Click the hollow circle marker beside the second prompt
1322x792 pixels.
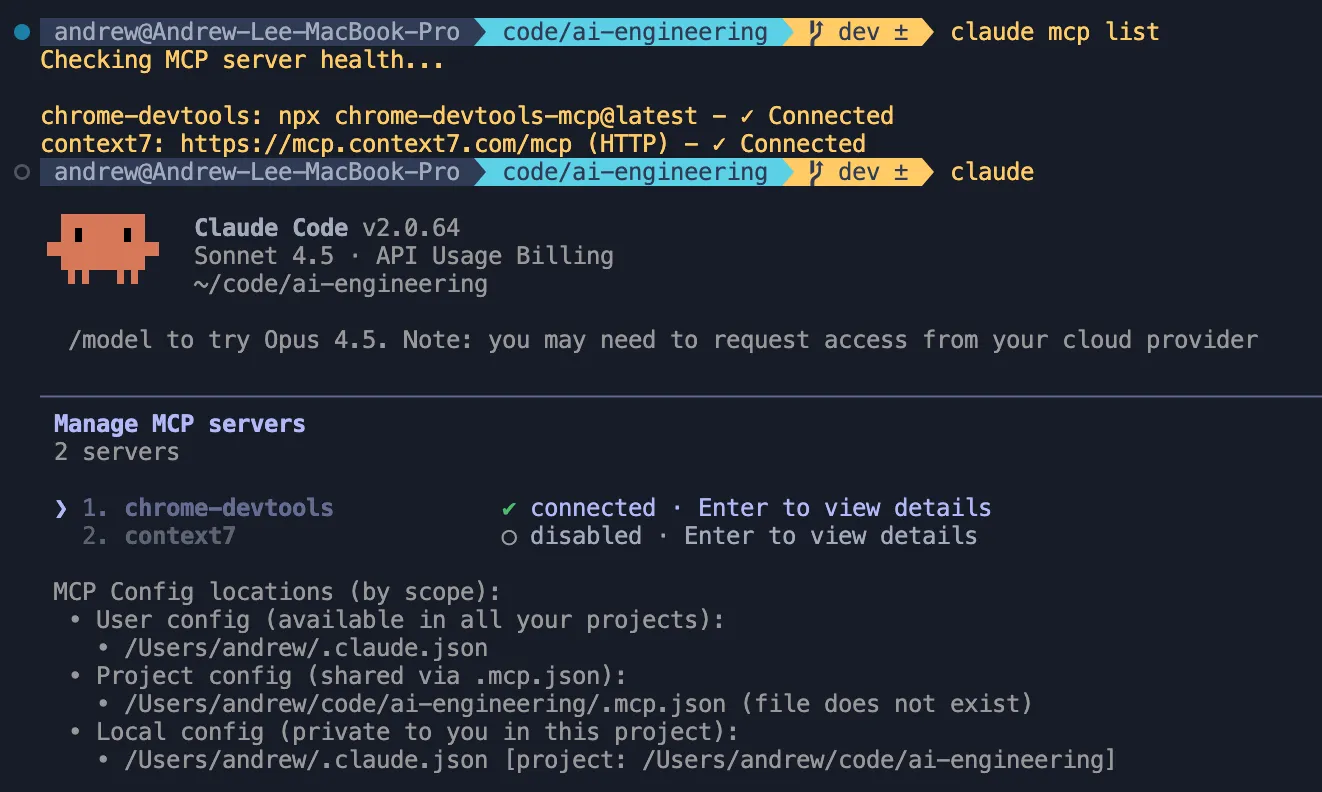coord(22,171)
